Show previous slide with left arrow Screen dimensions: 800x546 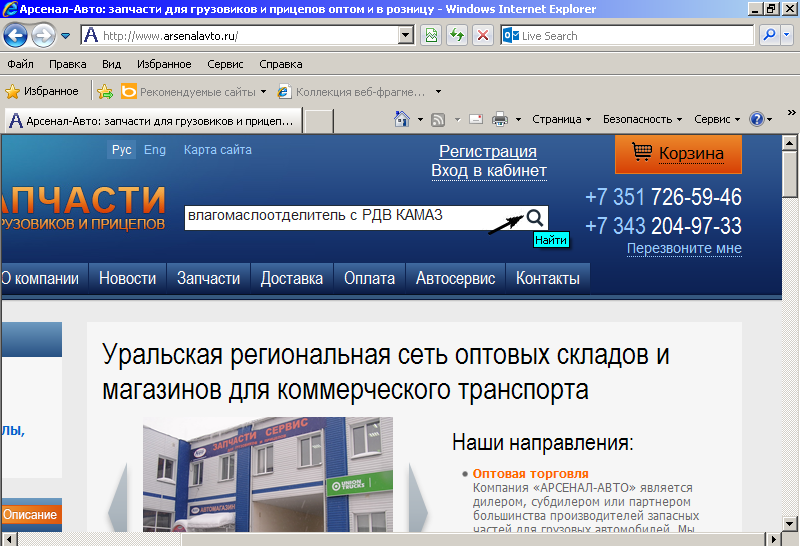coord(118,498)
